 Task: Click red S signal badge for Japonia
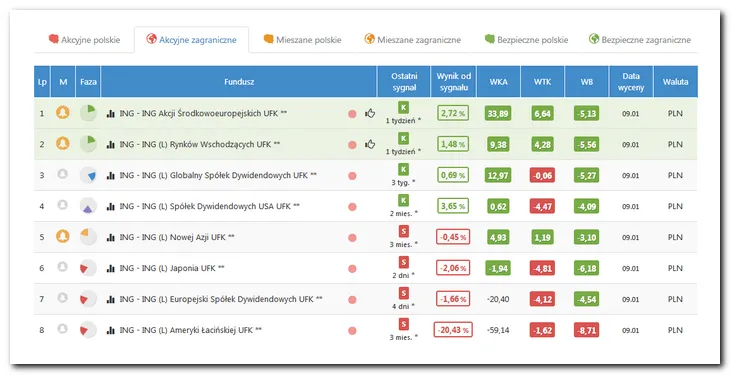[x=404, y=262]
